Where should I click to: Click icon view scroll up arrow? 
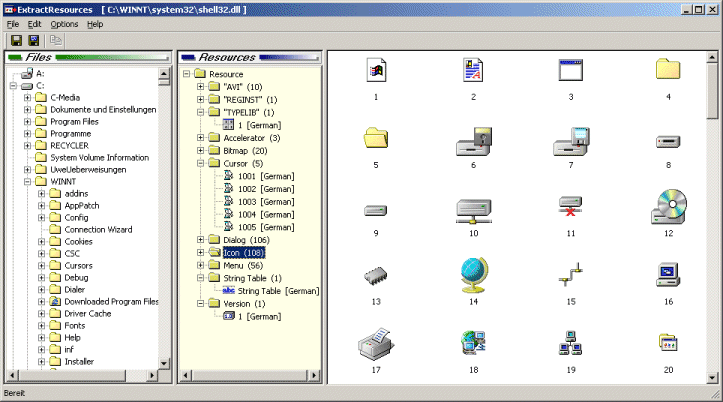[x=712, y=57]
